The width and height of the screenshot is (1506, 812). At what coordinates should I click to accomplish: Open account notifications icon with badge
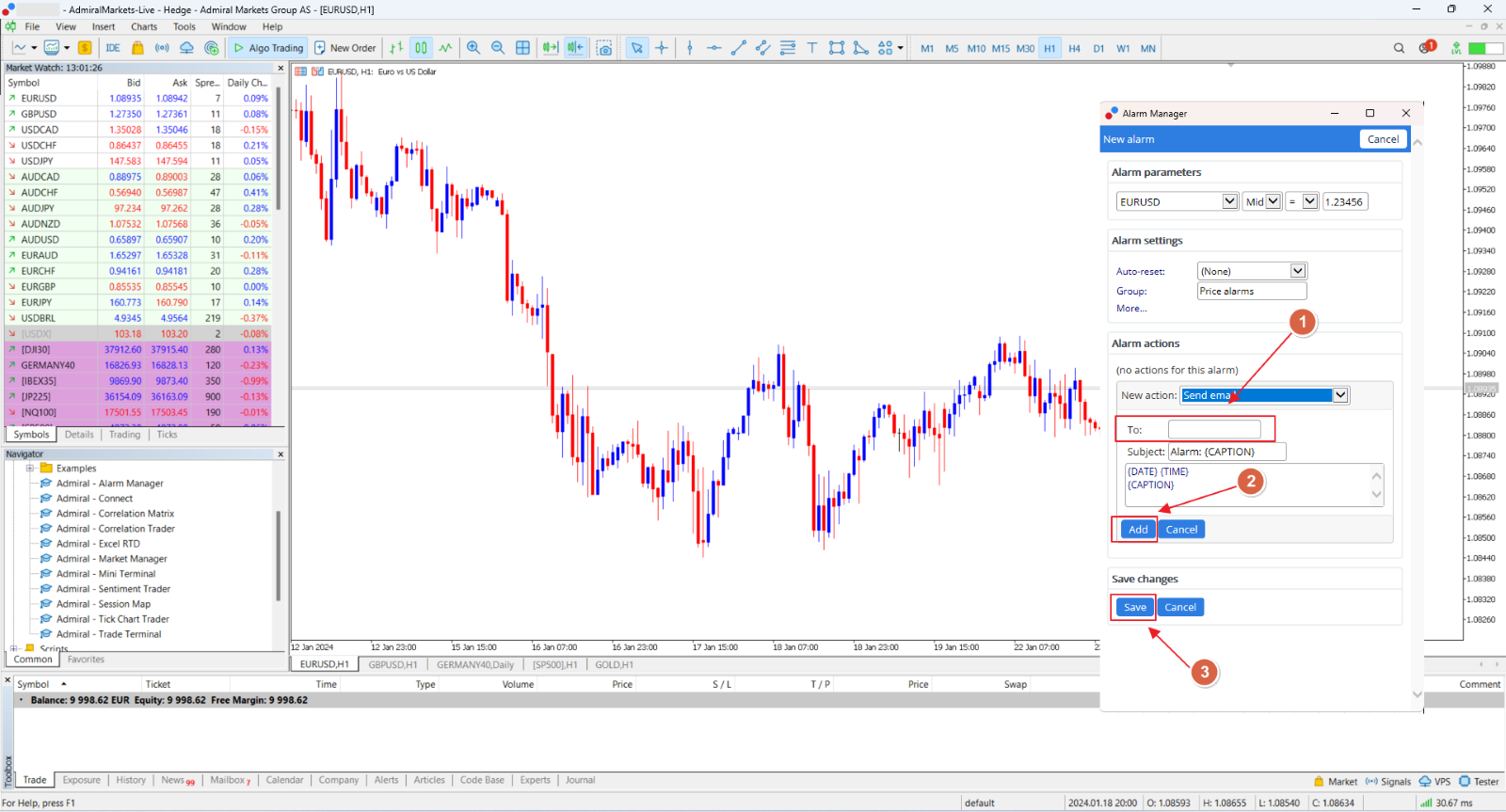[1427, 47]
